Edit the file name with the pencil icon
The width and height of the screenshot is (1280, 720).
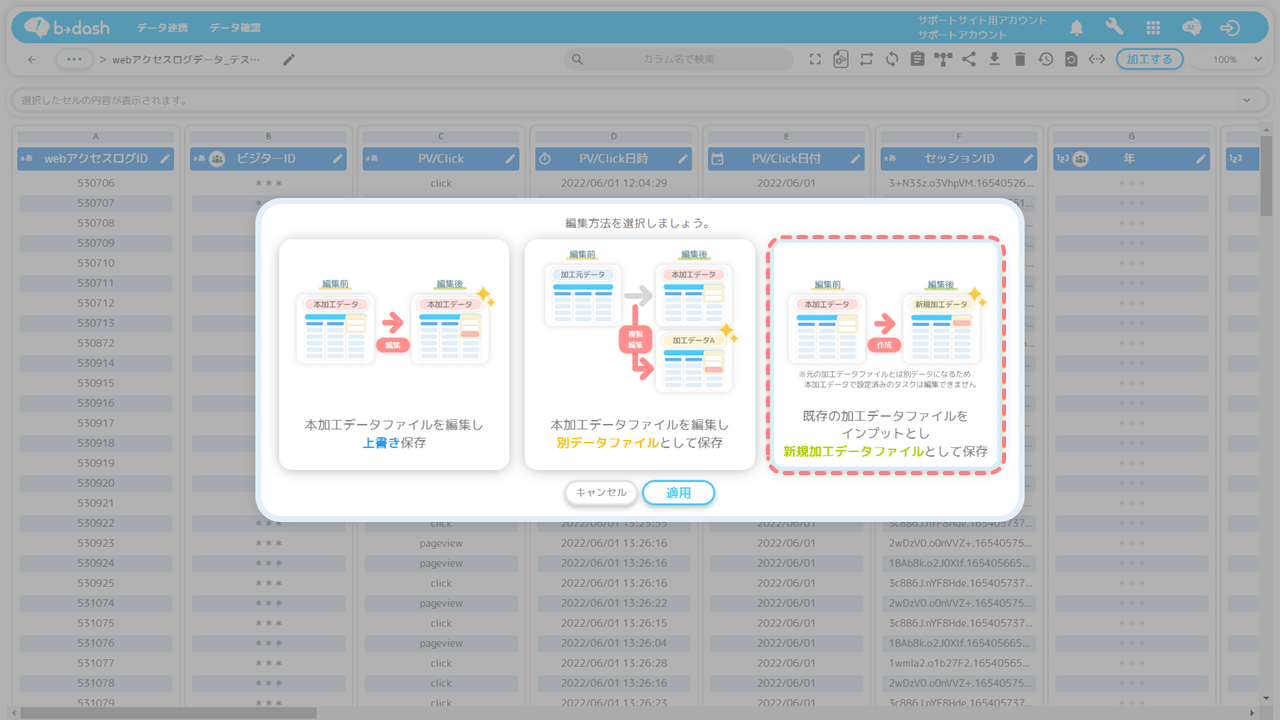[289, 60]
